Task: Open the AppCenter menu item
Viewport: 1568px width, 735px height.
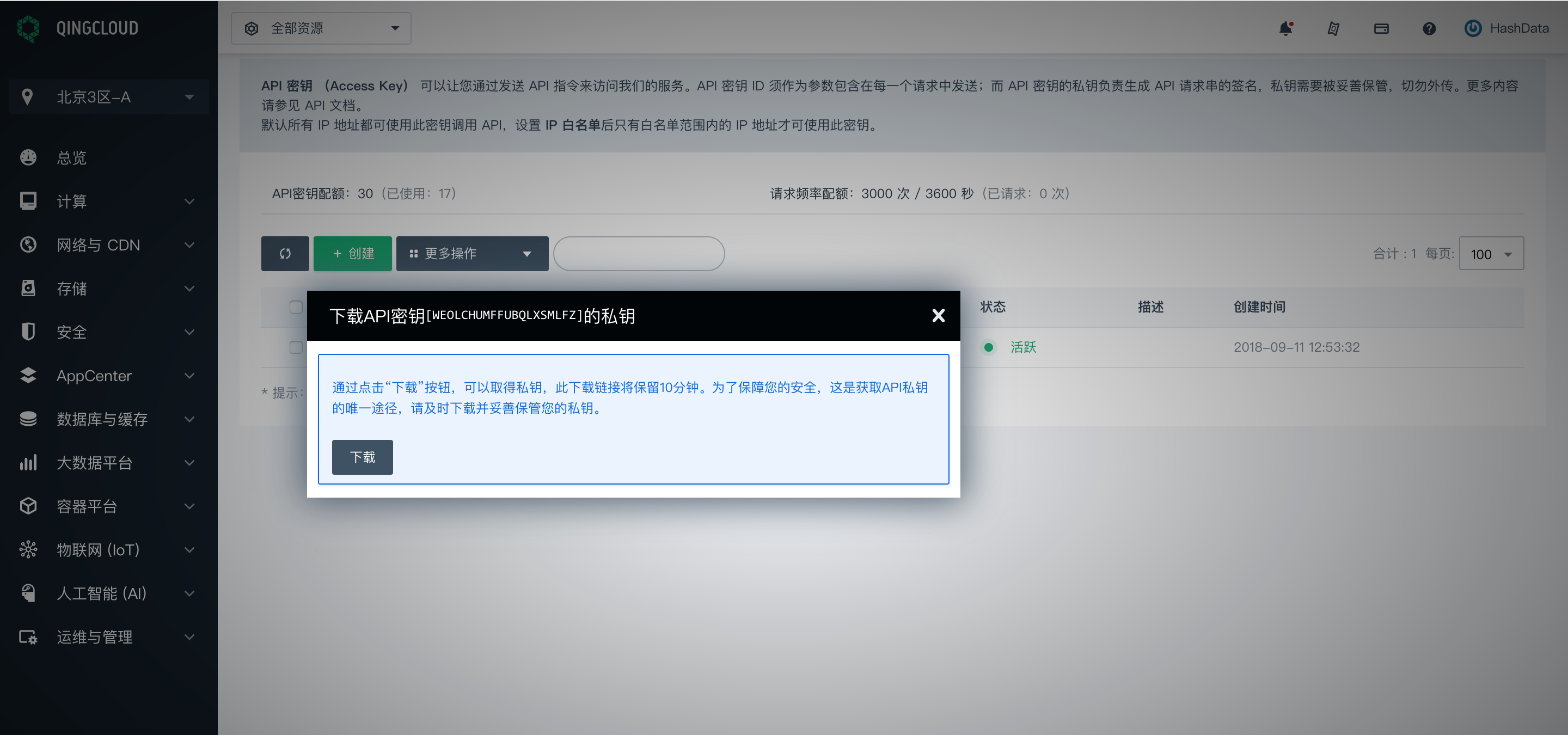Action: coord(109,376)
